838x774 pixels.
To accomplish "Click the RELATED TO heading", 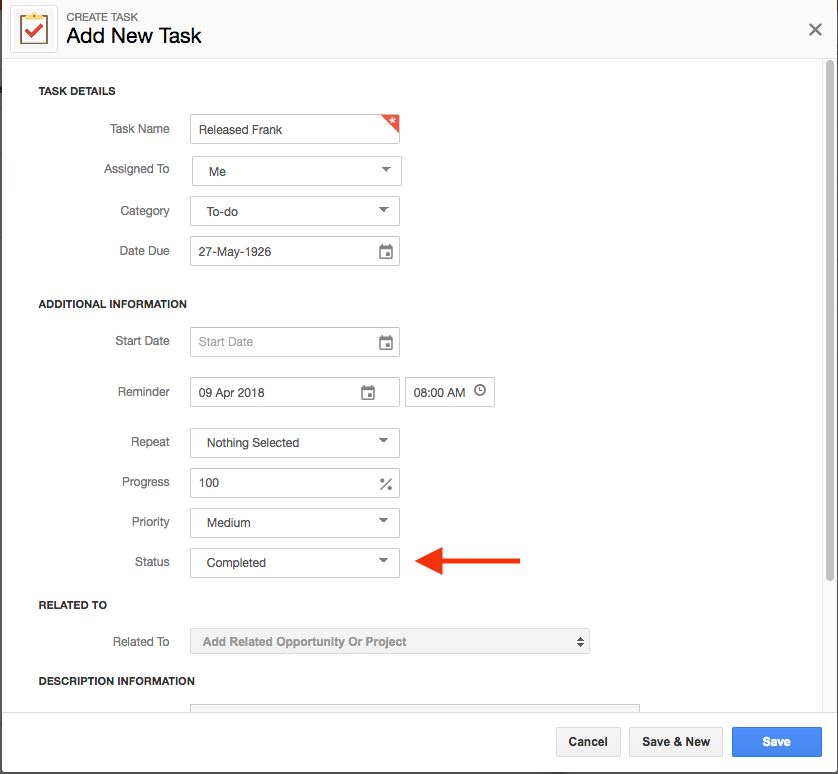I will click(x=73, y=605).
